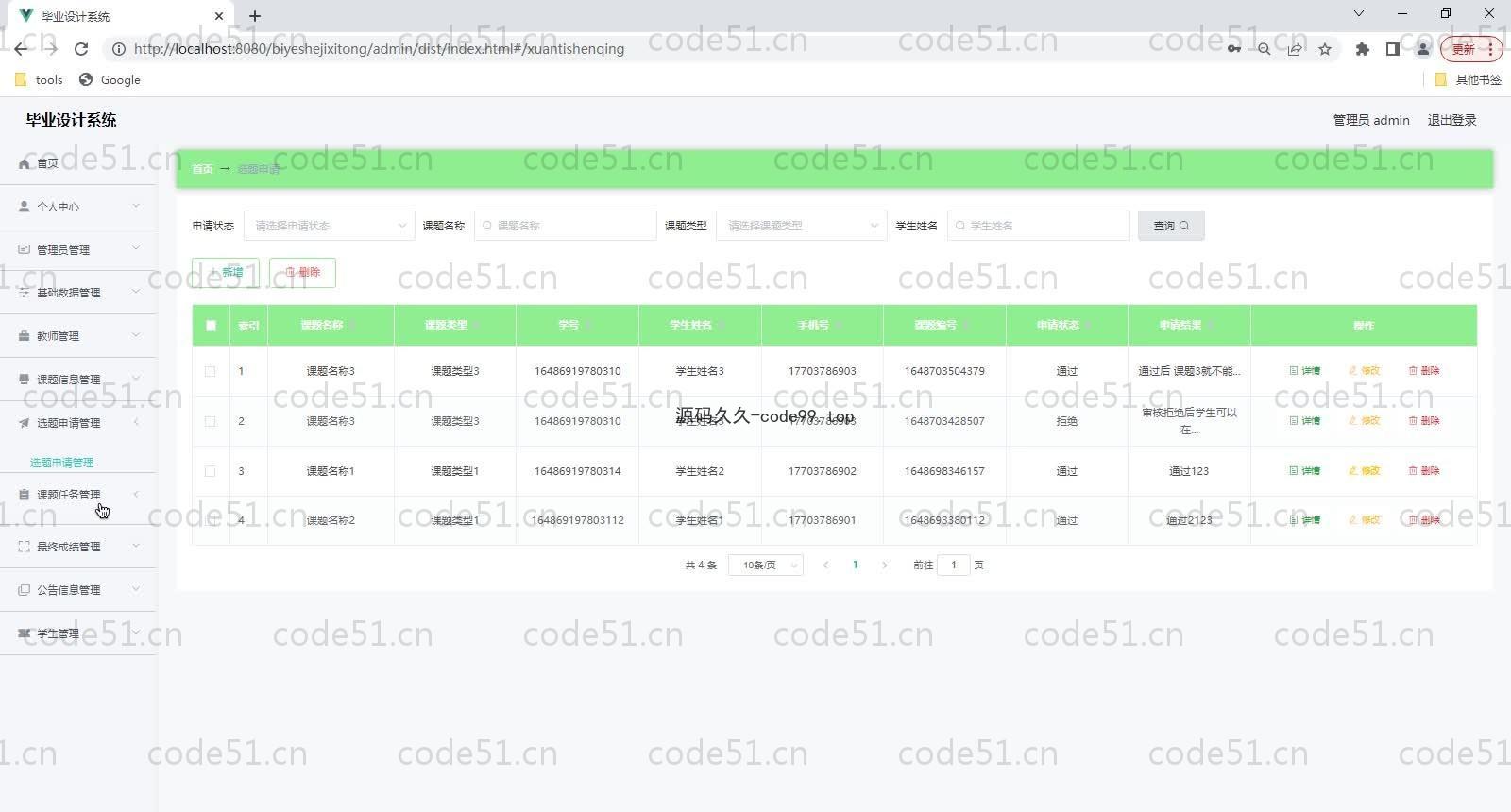1511x812 pixels.
Task: Click the 查询 search button
Action: pos(1171,226)
